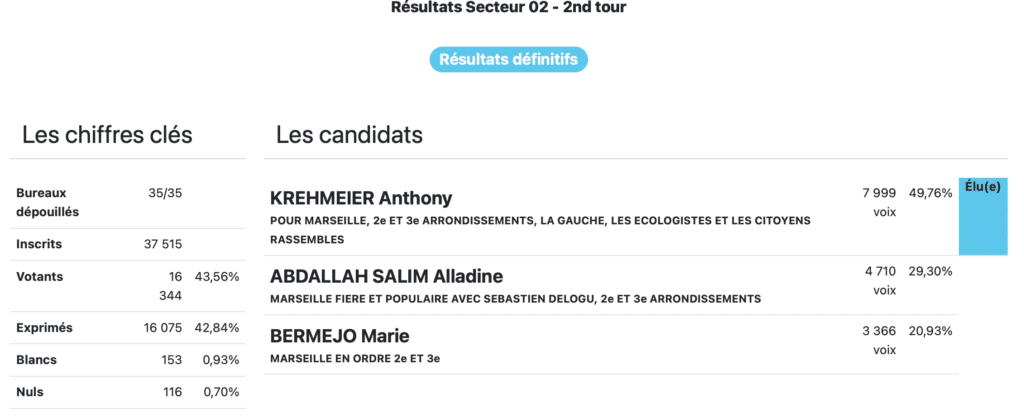Click the 3 366 voix count
This screenshot has width=1024, height=417.
coord(879,340)
